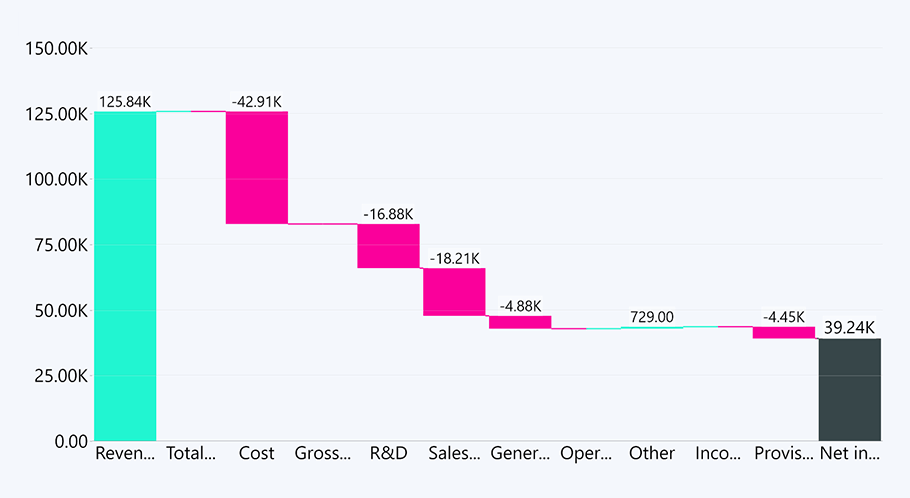Click the 125.84K data label

tap(125, 102)
